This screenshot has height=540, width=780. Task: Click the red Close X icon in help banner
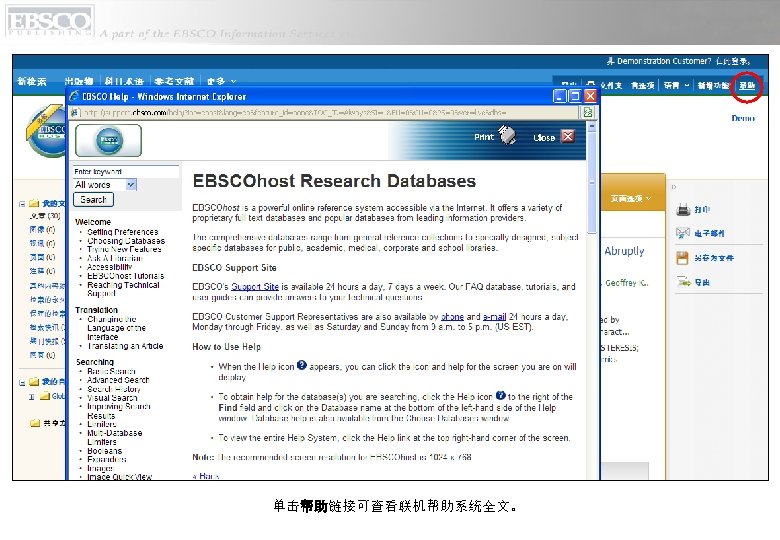pyautogui.click(x=568, y=136)
